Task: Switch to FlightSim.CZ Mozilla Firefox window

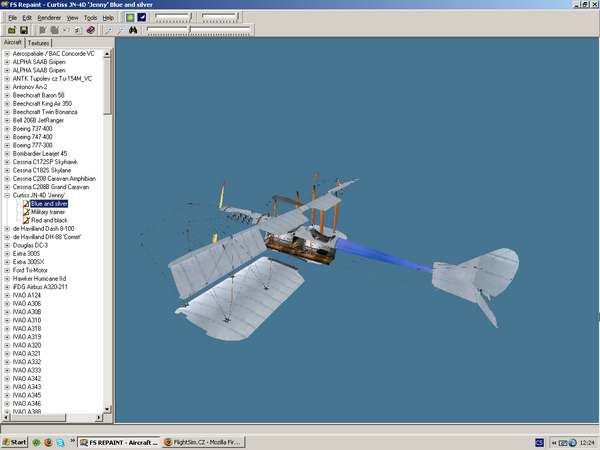Action: (x=203, y=442)
